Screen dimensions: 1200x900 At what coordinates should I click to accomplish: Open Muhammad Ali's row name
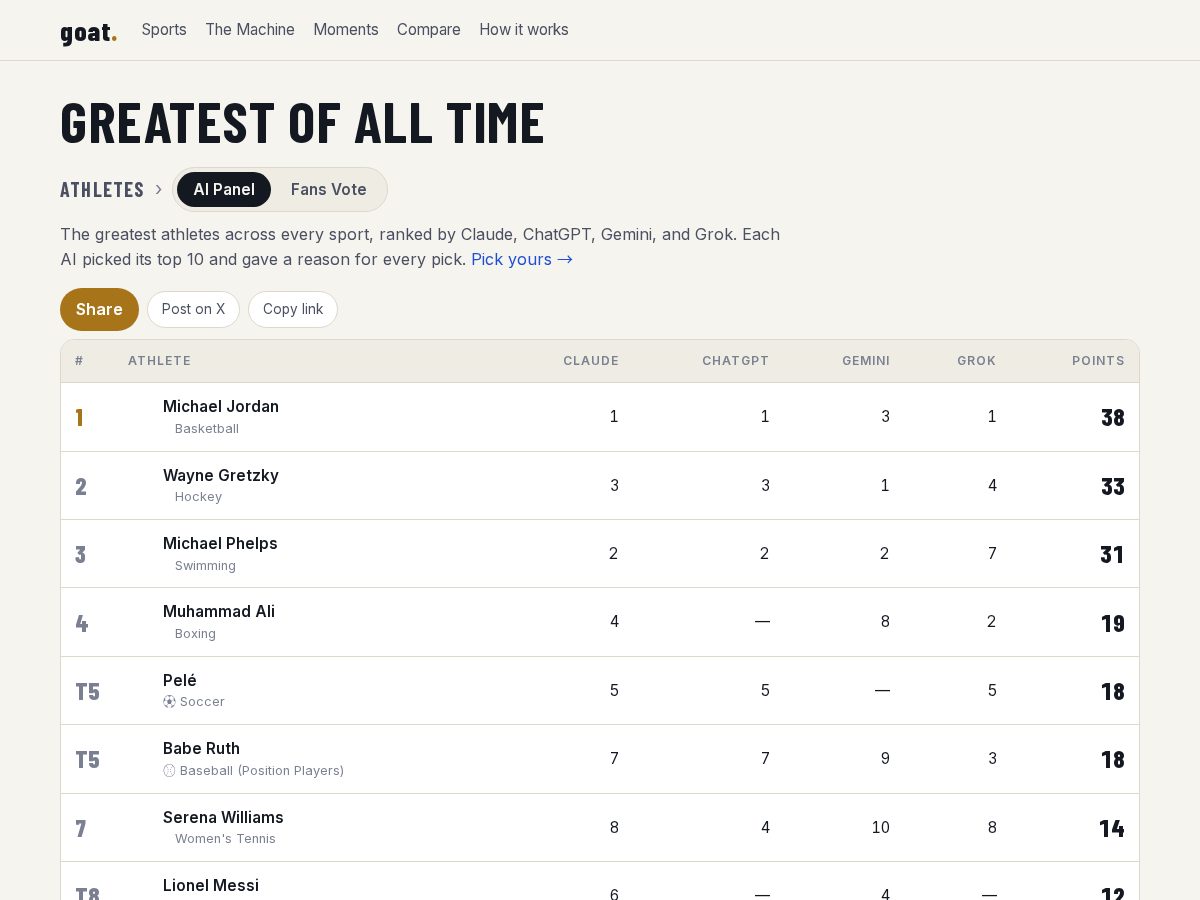[219, 611]
